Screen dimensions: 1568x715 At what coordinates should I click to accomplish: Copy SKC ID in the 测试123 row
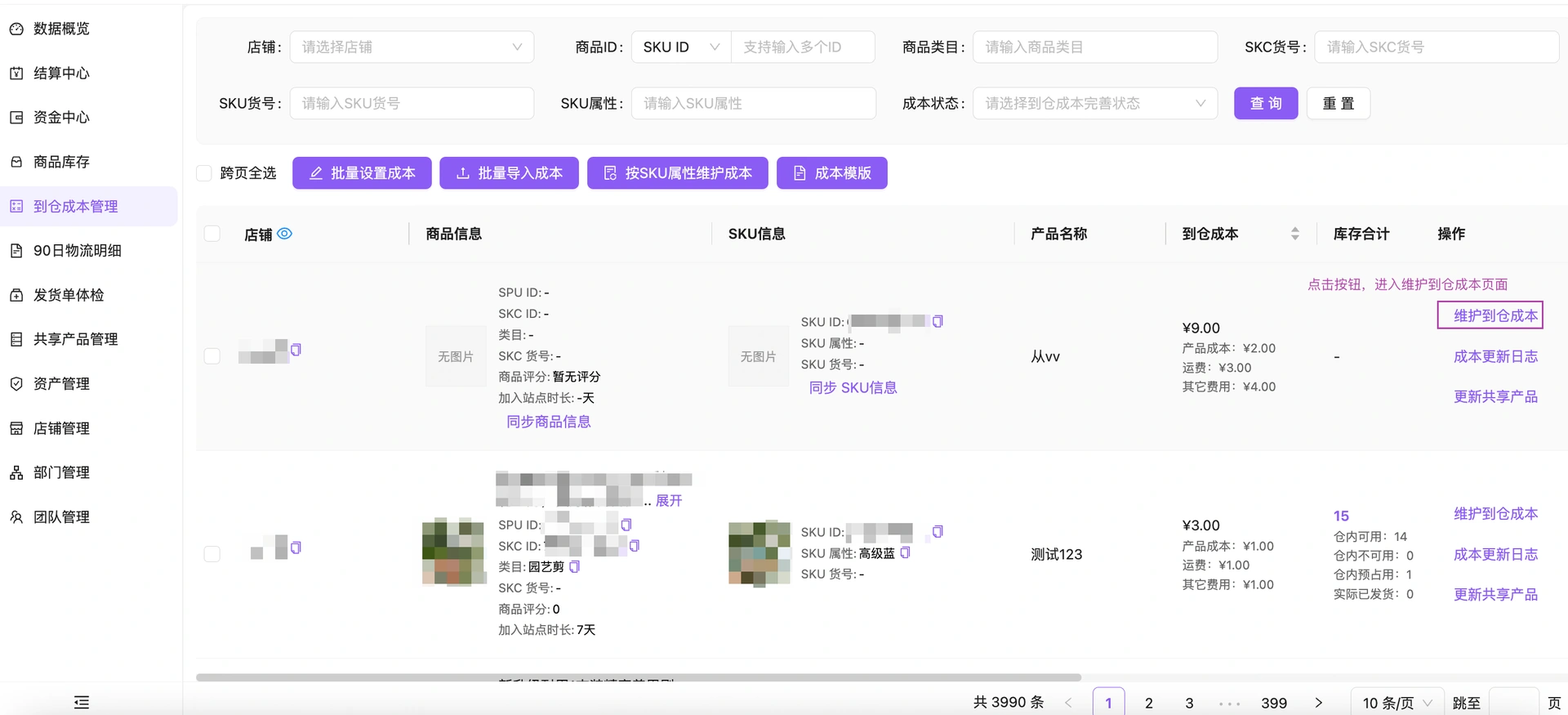(x=635, y=545)
